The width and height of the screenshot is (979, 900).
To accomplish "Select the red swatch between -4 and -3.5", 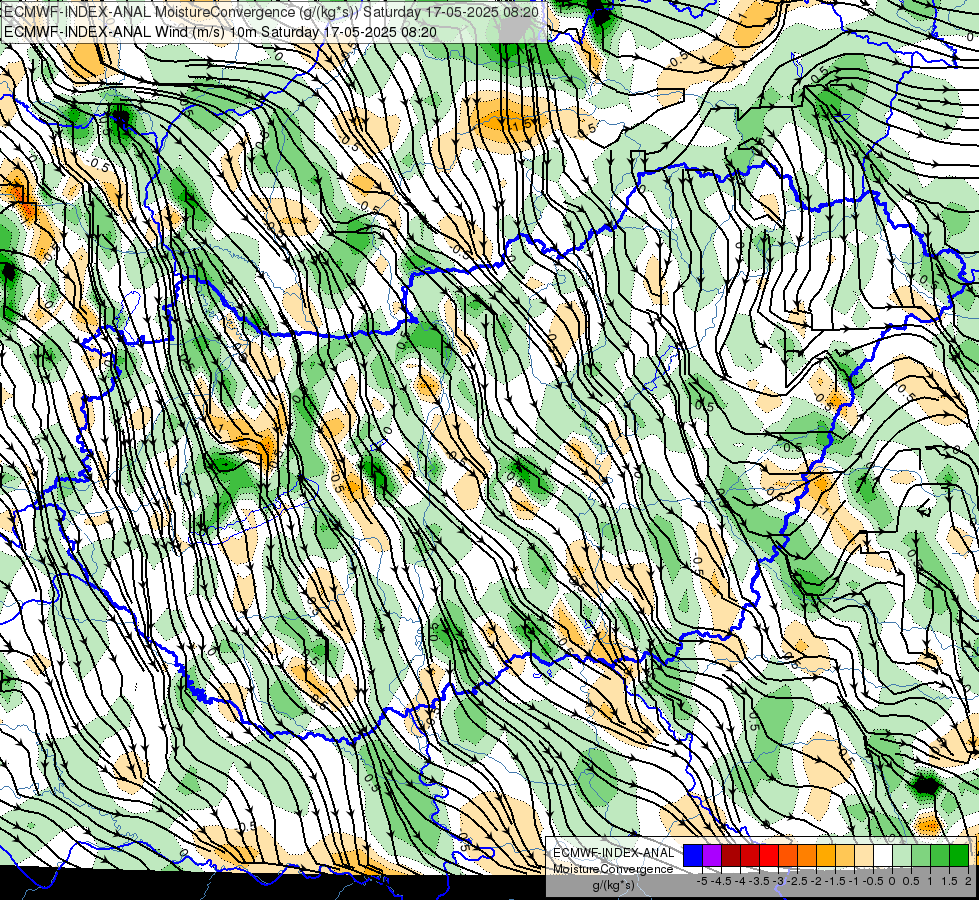I will [750, 856].
